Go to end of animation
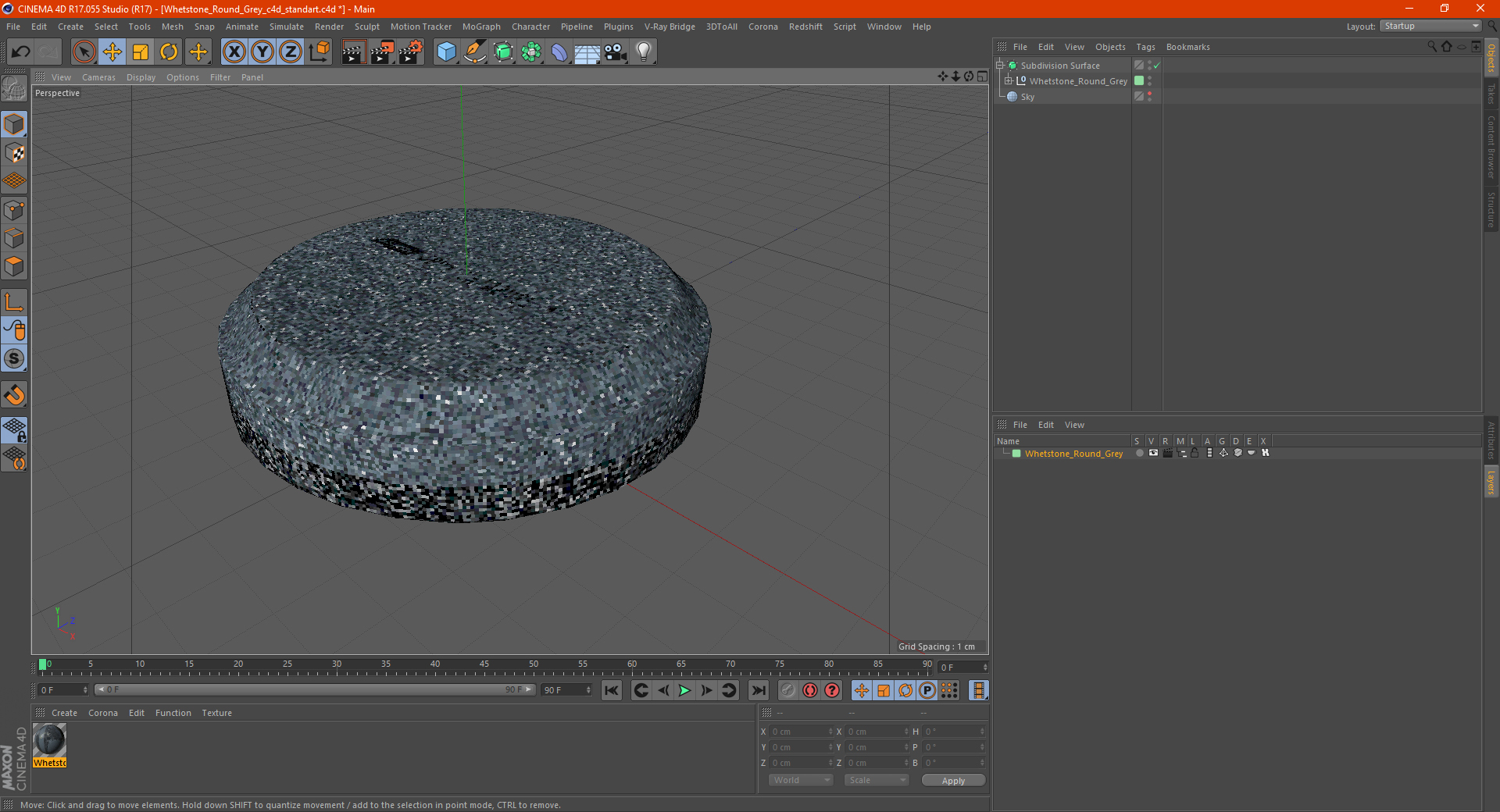 pyautogui.click(x=758, y=690)
